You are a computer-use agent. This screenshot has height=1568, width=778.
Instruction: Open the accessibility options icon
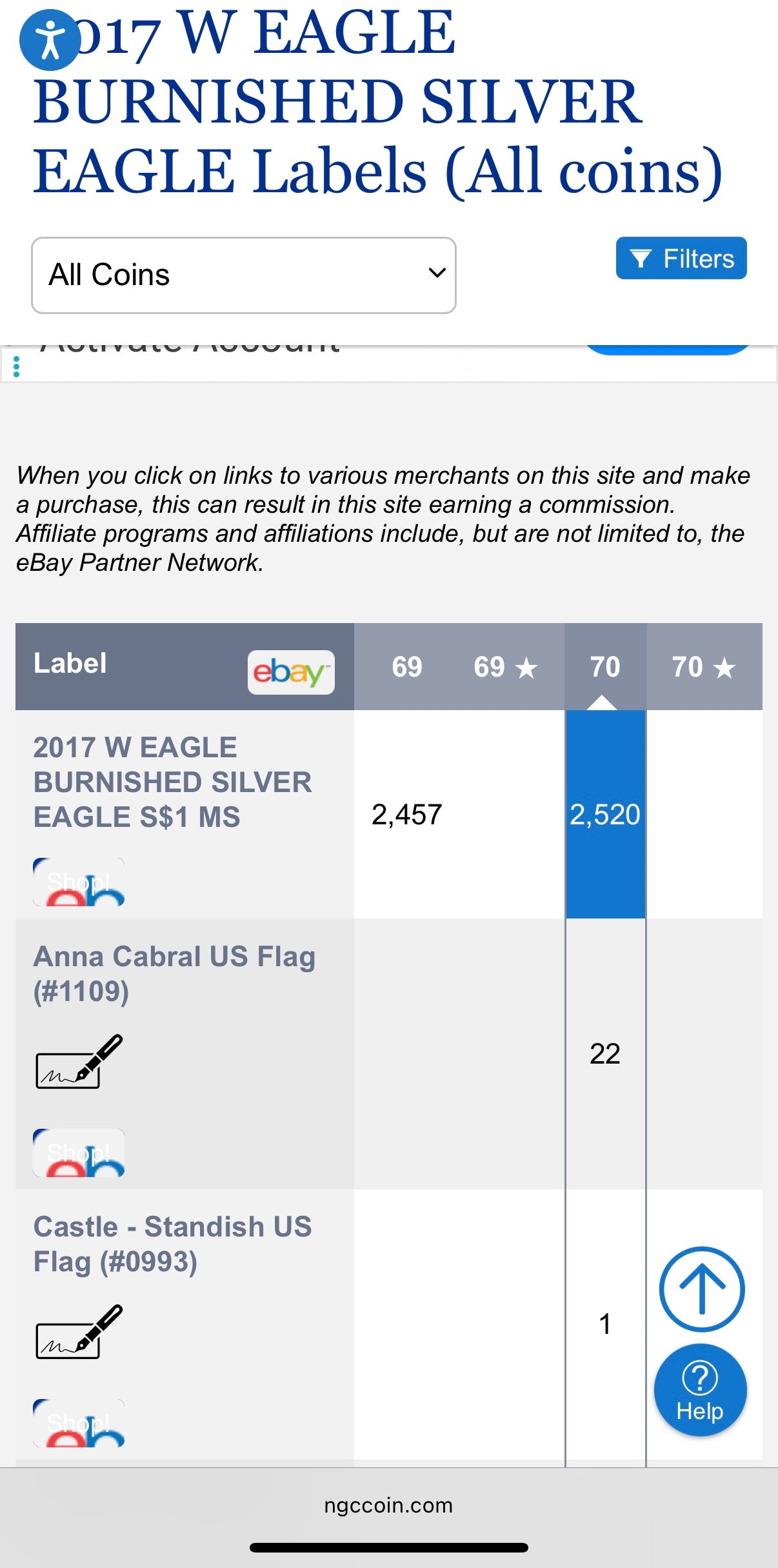[x=50, y=40]
